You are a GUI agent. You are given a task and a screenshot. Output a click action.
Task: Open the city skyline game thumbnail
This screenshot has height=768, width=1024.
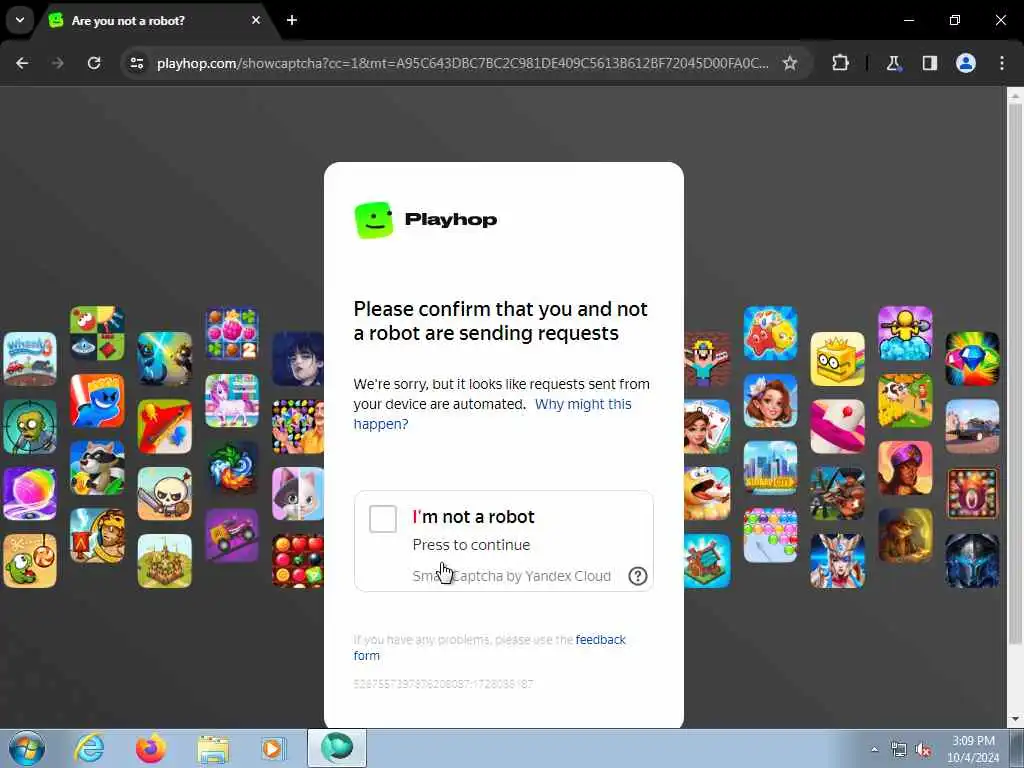point(771,467)
